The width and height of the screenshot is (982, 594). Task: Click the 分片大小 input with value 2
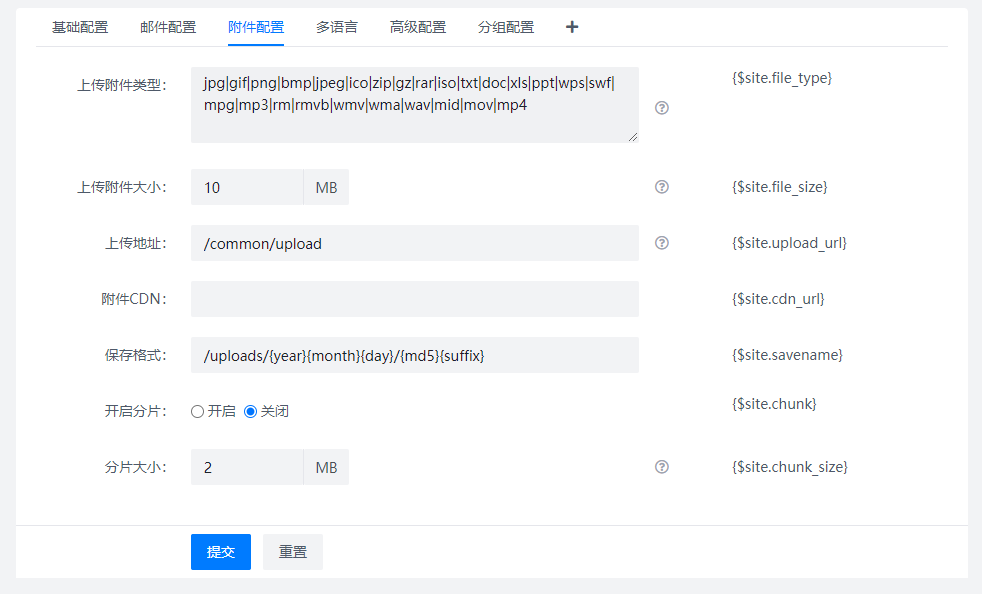point(247,467)
